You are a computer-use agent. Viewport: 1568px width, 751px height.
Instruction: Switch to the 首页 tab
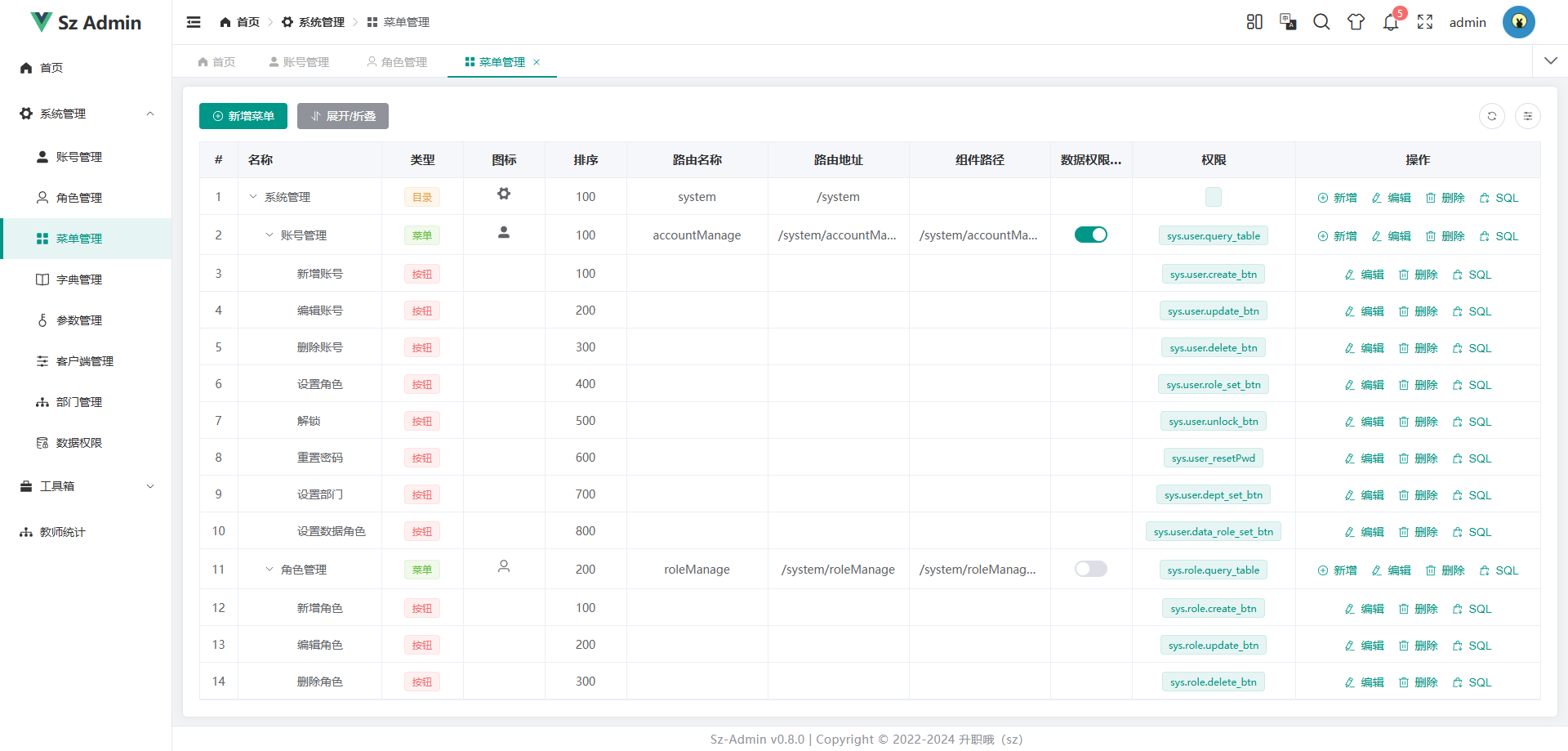pos(216,62)
